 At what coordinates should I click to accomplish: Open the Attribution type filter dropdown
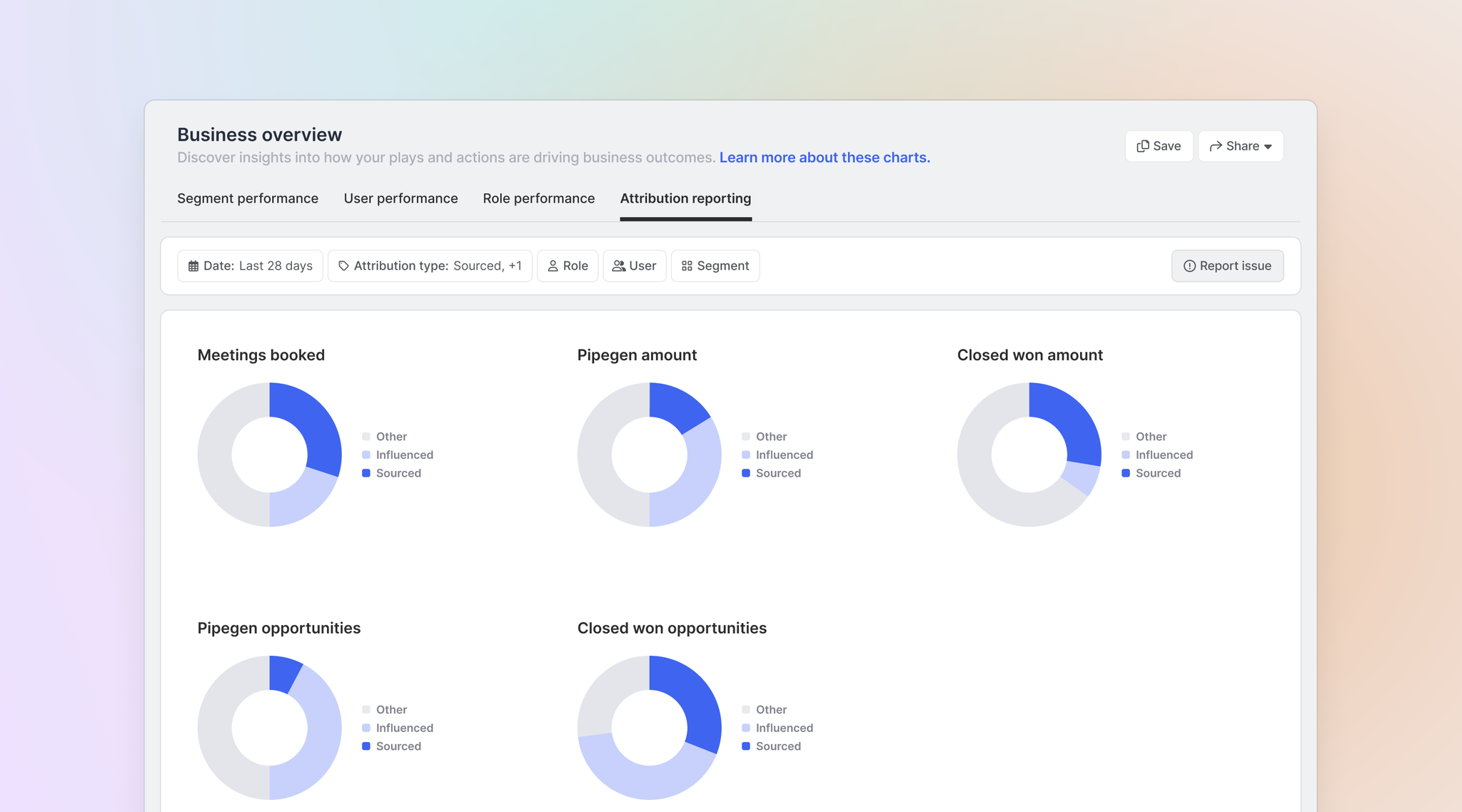(430, 266)
